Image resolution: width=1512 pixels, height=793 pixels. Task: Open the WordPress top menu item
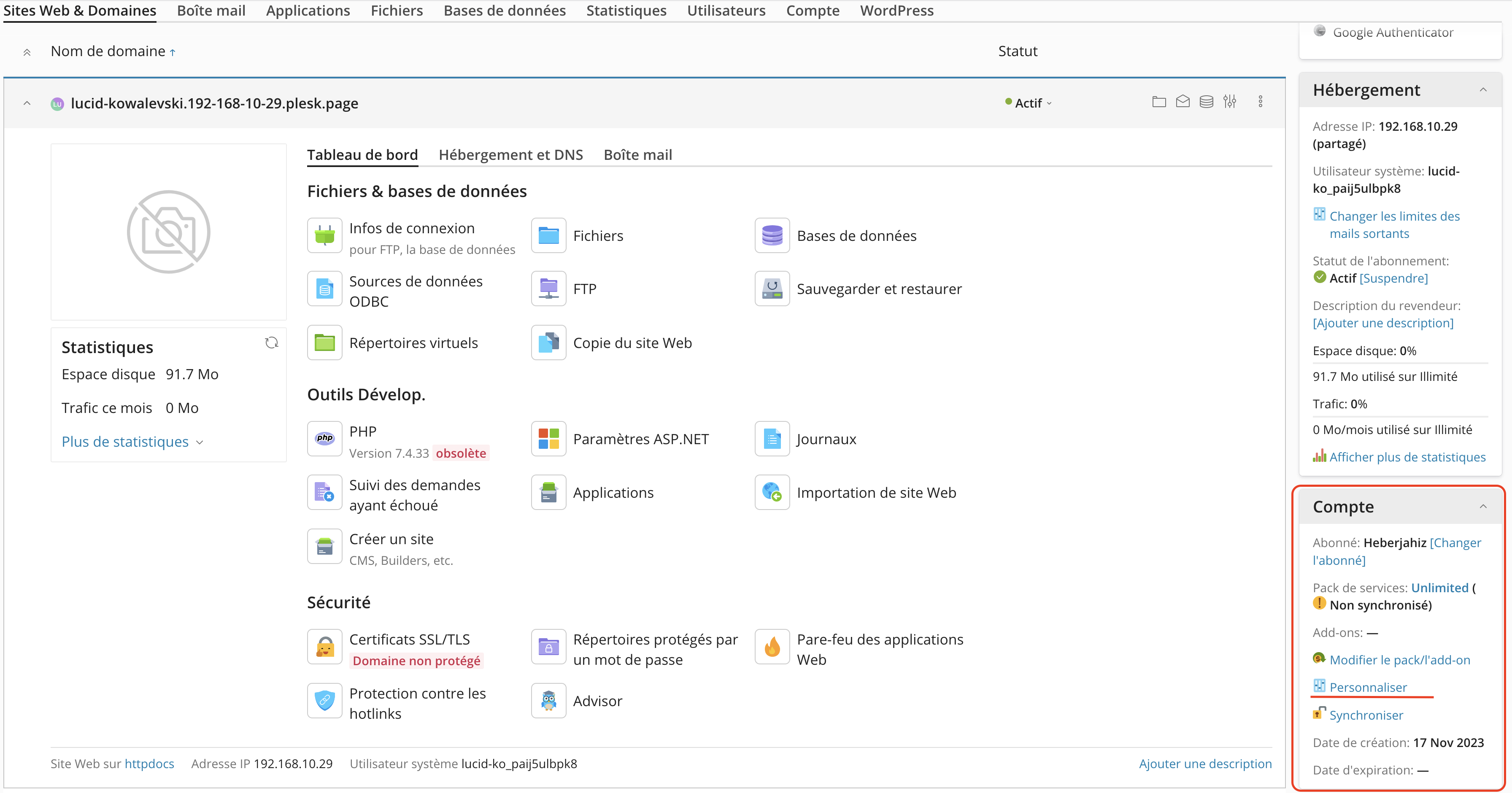click(x=896, y=11)
